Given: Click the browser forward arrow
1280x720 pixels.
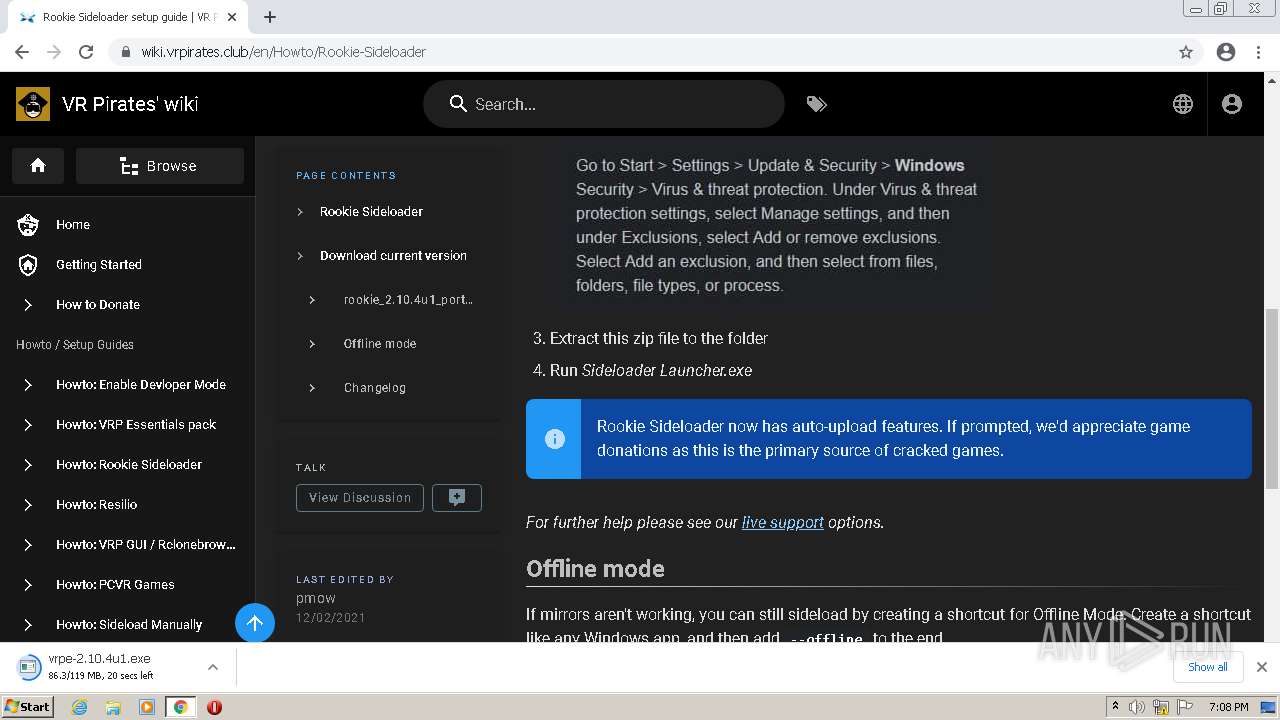Looking at the screenshot, I should click(x=54, y=52).
